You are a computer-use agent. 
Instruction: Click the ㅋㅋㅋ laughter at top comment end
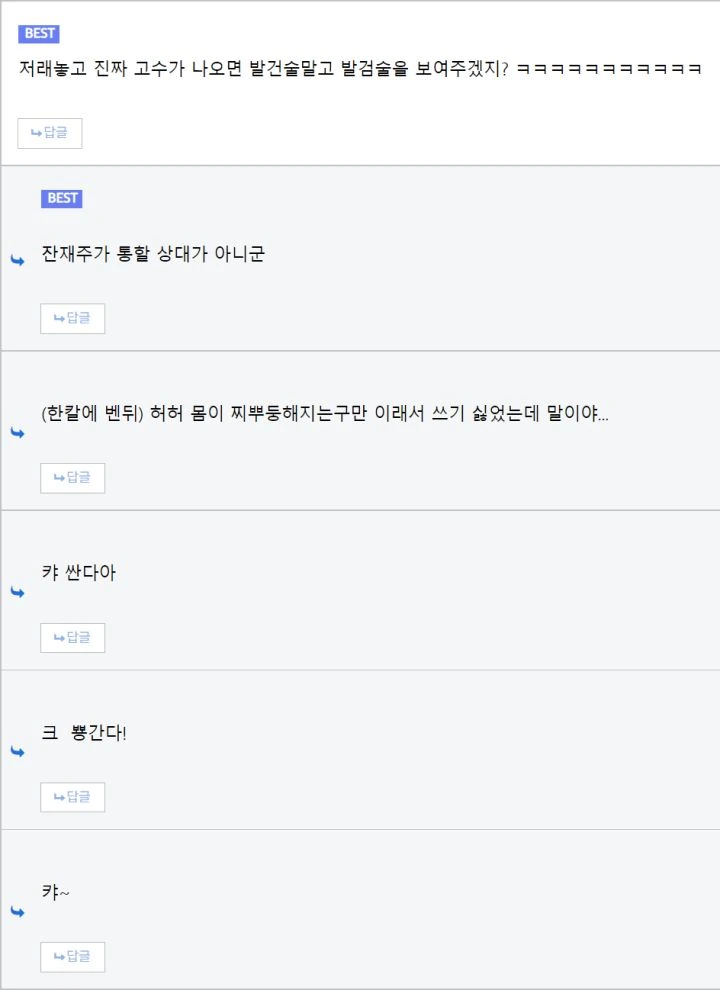609,69
